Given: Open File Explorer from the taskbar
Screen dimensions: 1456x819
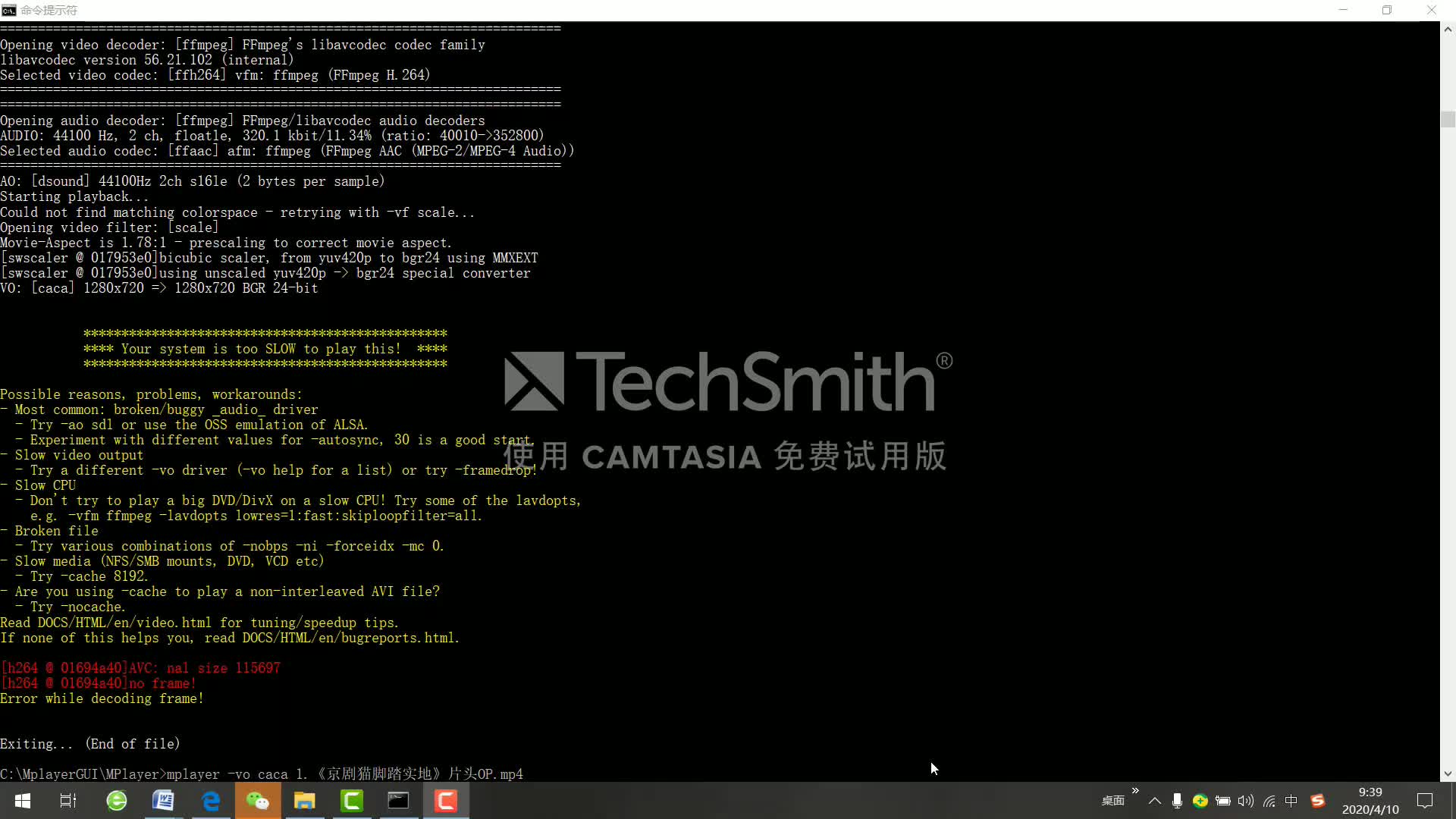Looking at the screenshot, I should tap(305, 801).
